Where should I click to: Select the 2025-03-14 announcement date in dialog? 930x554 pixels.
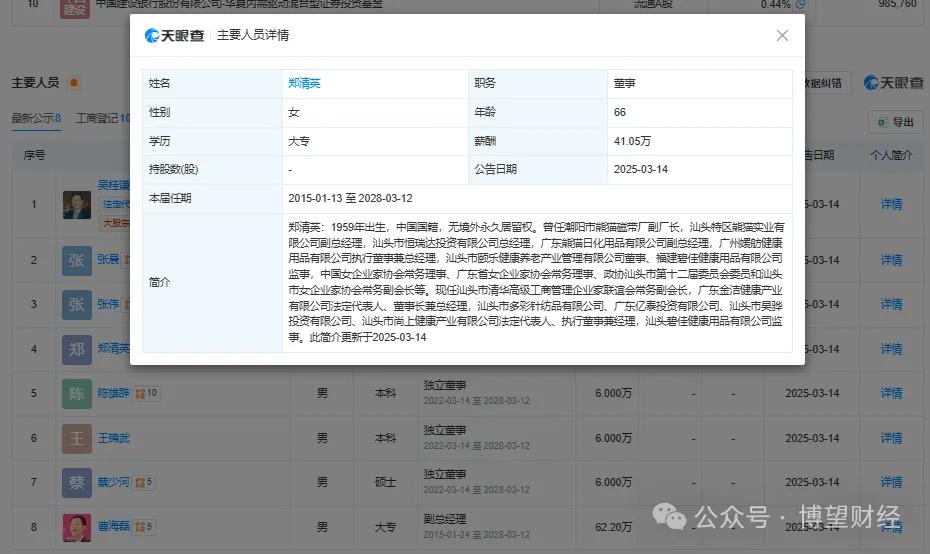[x=641, y=170]
